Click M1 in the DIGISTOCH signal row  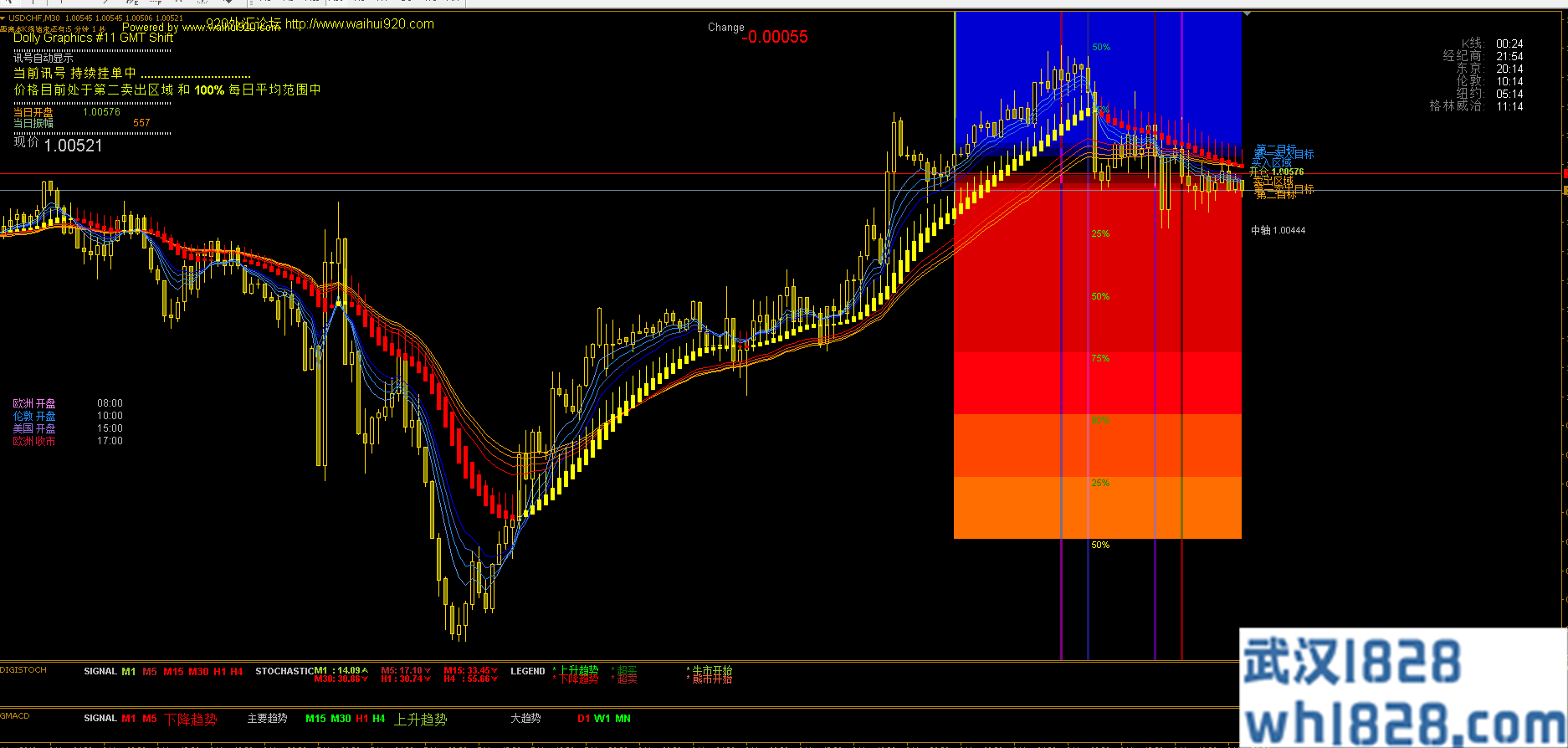[128, 672]
